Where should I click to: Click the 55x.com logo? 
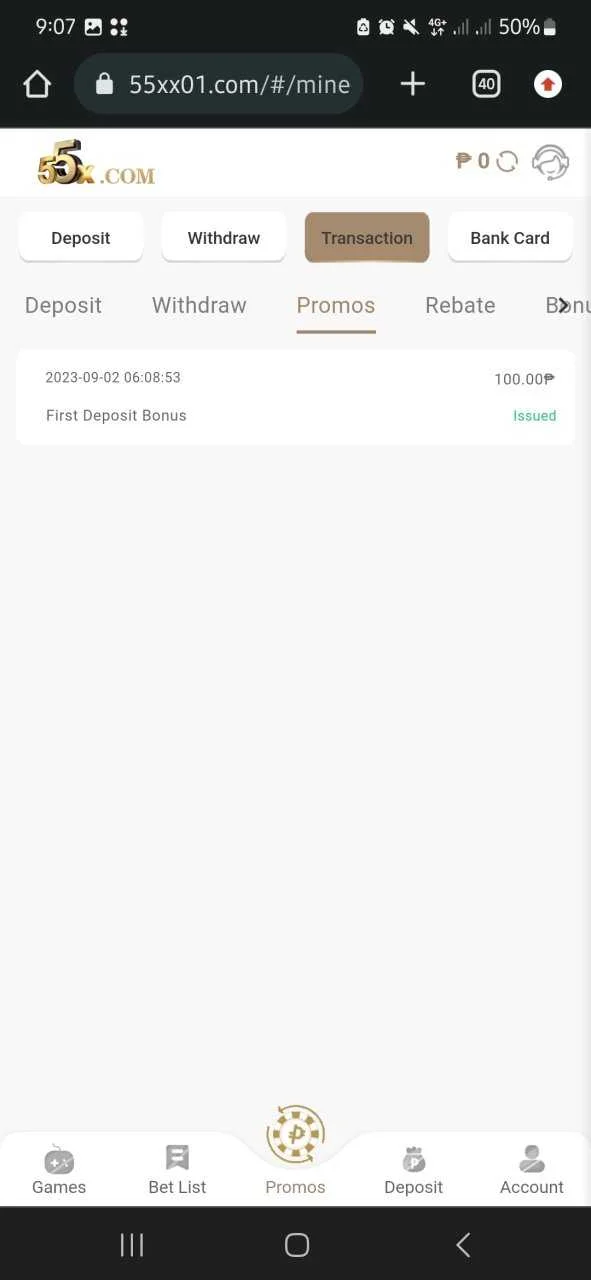pyautogui.click(x=96, y=164)
